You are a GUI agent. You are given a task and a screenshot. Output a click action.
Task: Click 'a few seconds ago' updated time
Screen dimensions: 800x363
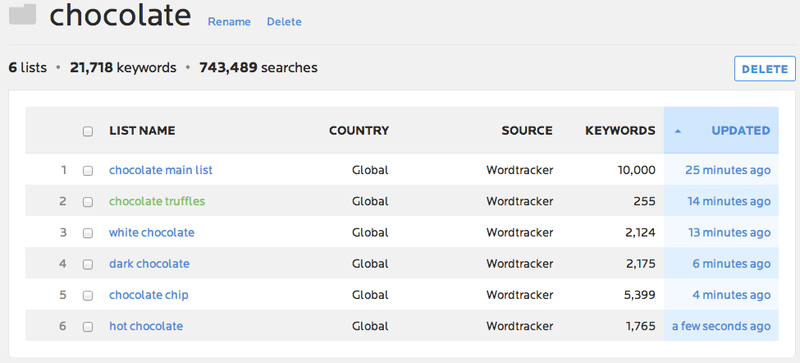point(721,326)
